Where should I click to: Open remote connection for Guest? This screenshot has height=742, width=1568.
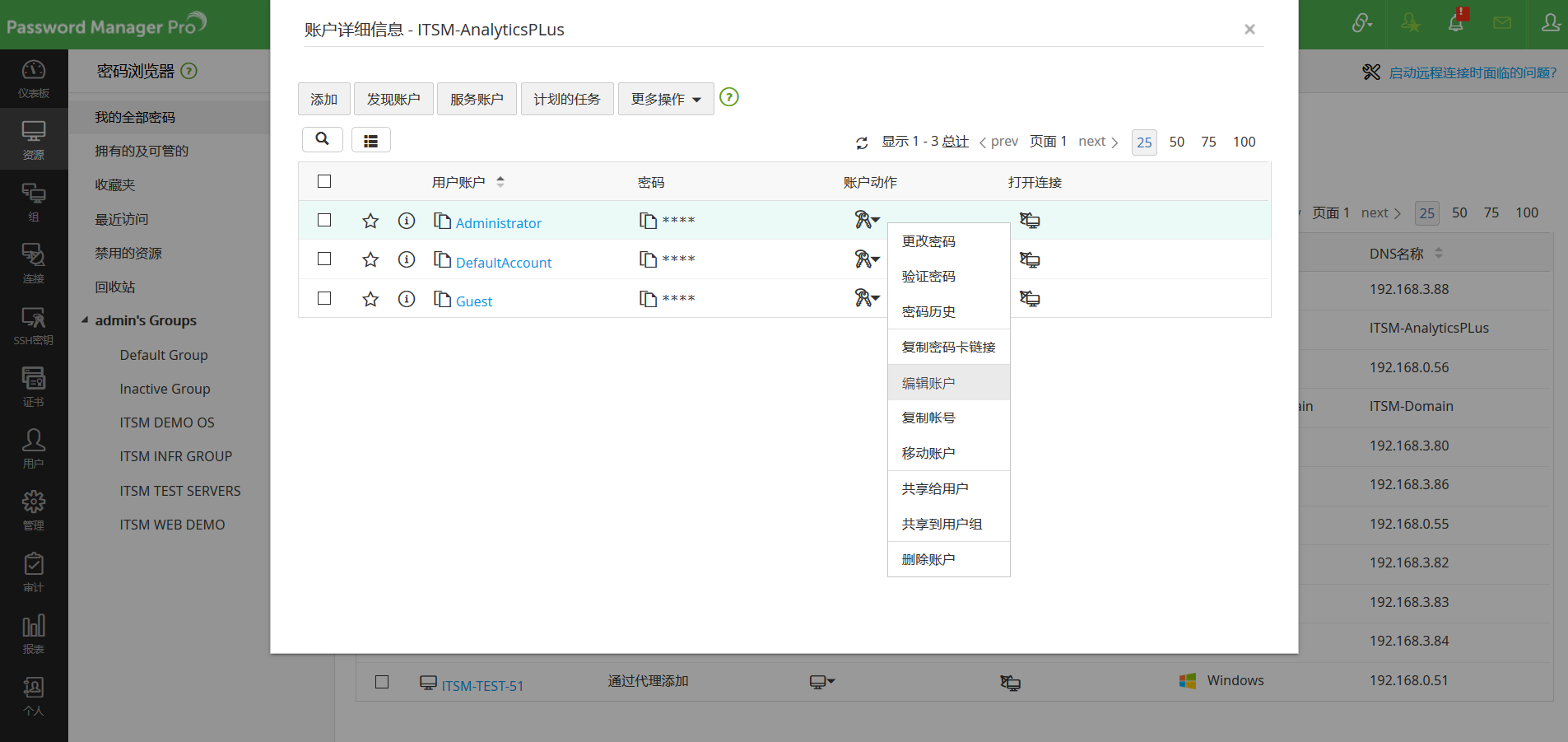point(1030,298)
